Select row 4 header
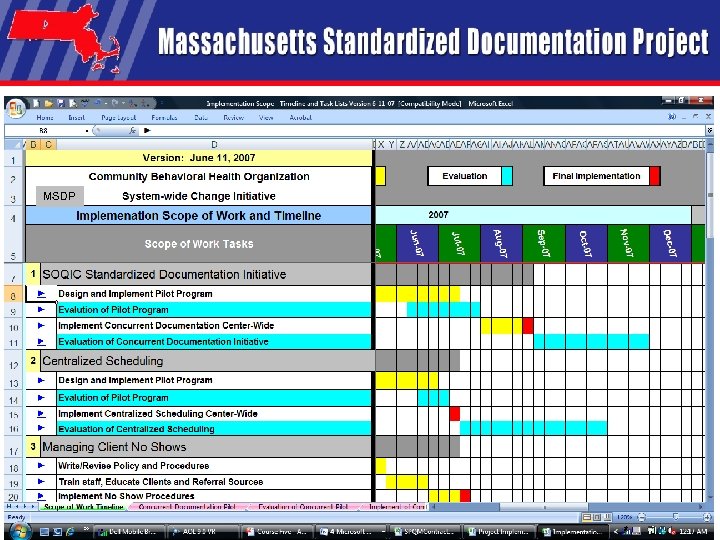The image size is (720, 540). [14, 216]
